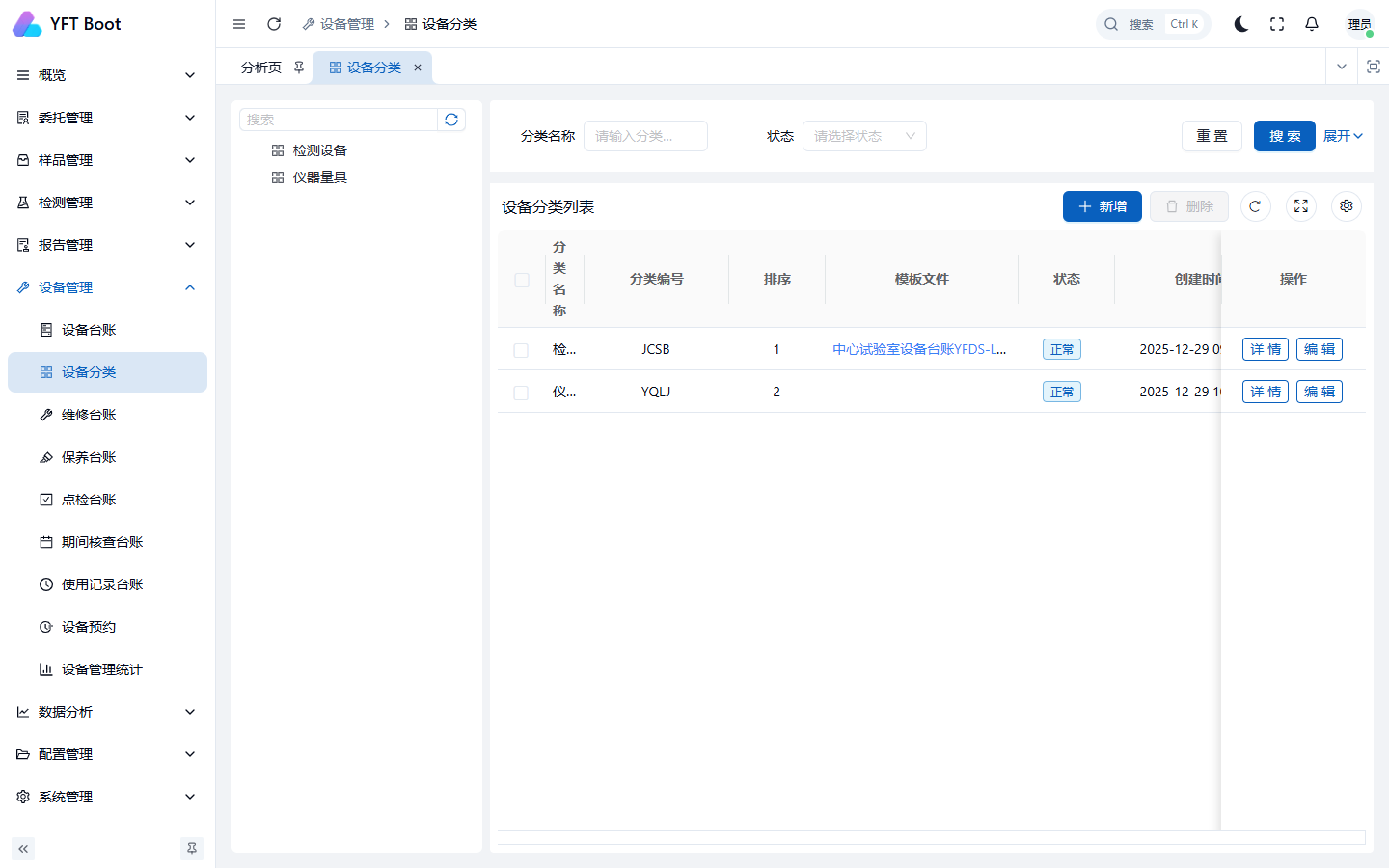
Task: Switch to dark mode with moon icon
Action: (1241, 24)
